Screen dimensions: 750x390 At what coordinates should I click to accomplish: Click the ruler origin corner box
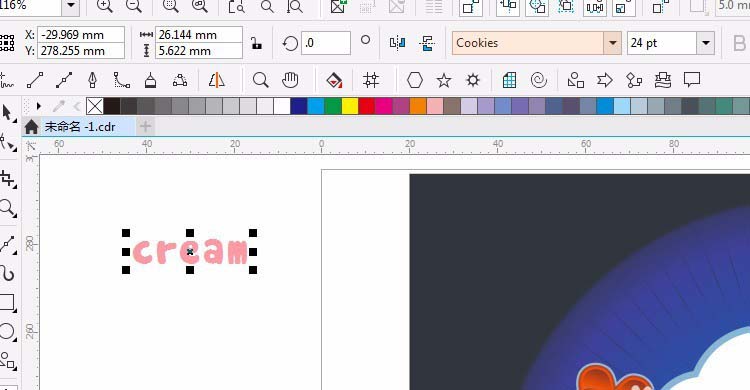(x=31, y=146)
